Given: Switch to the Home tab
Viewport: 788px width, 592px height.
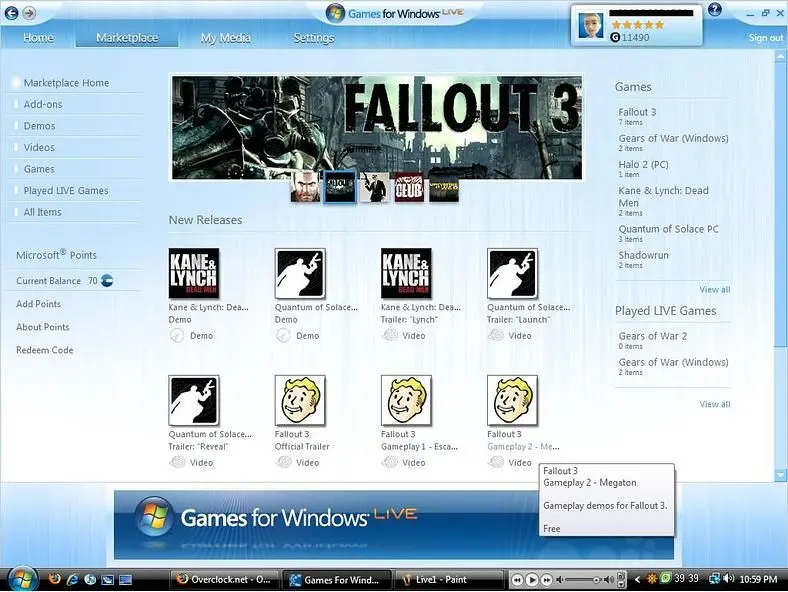Looking at the screenshot, I should coord(38,38).
